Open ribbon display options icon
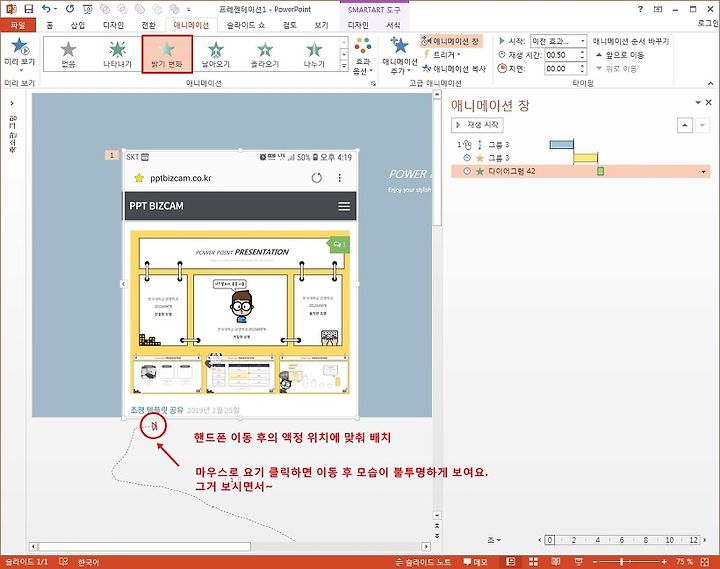 (658, 9)
